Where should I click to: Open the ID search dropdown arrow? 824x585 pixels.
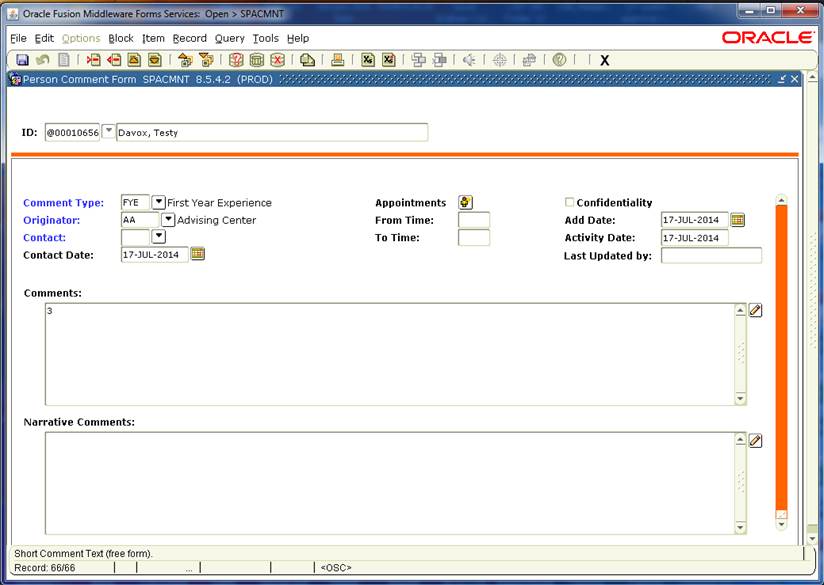pos(108,132)
